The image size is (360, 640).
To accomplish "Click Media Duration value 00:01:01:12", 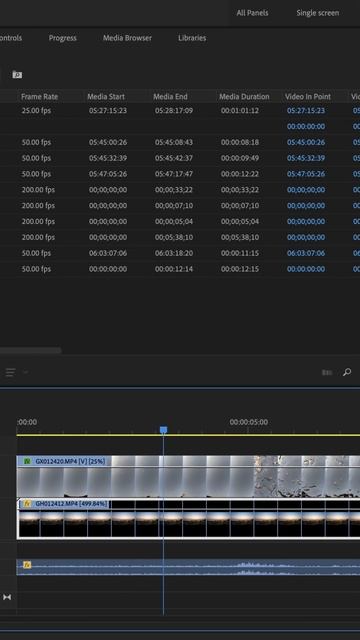I will click(x=240, y=111).
